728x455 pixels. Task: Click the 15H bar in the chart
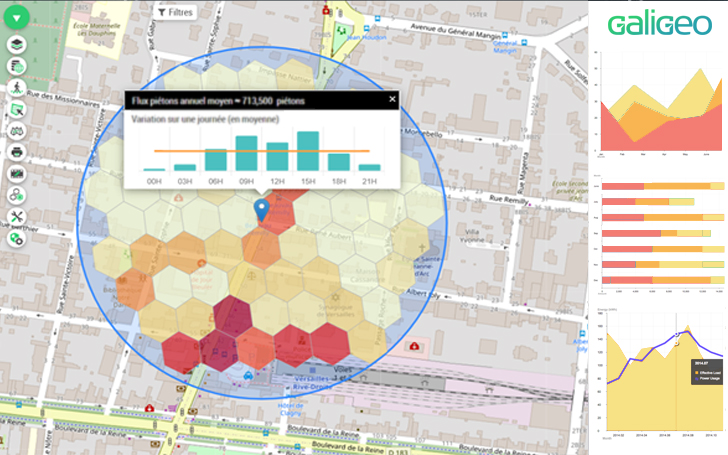point(308,151)
